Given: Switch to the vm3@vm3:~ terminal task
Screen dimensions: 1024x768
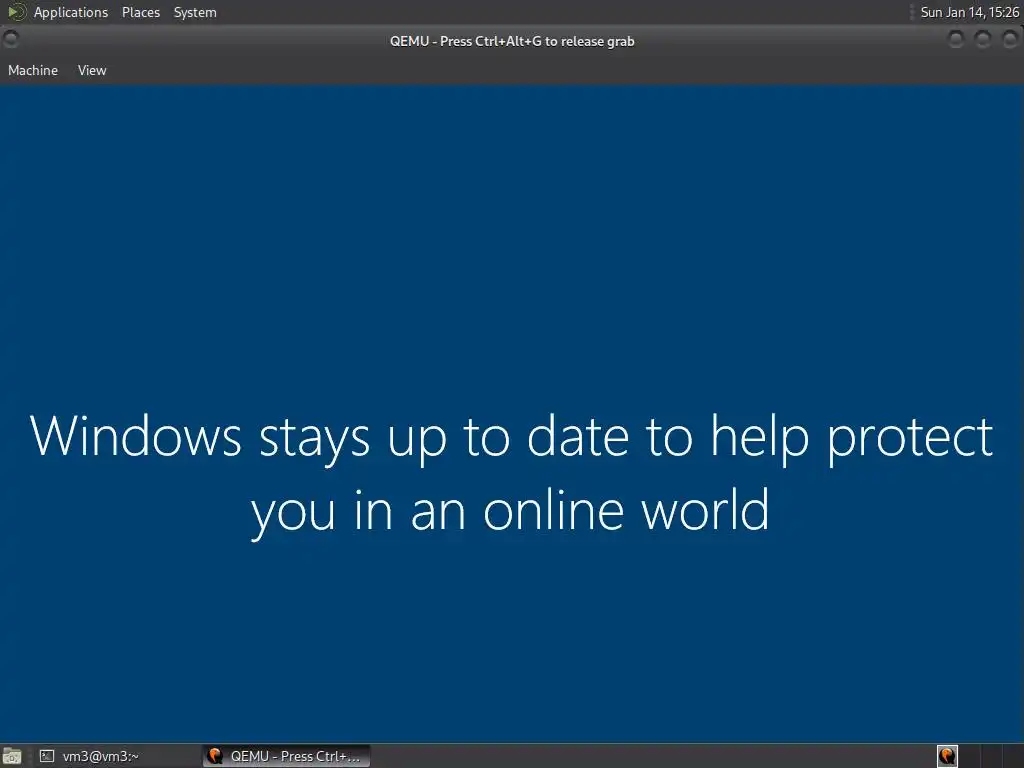Looking at the screenshot, I should tap(88, 756).
